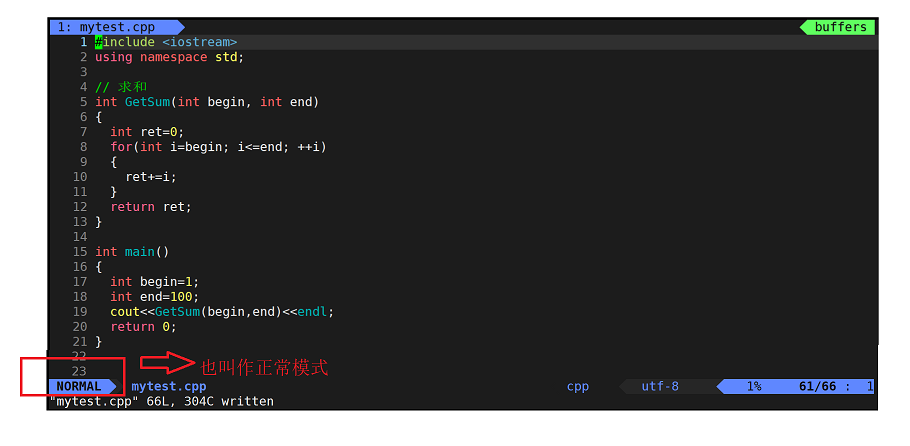Click line number 9 in the gutter
Image resolution: width=910 pixels, height=446 pixels.
coord(84,162)
